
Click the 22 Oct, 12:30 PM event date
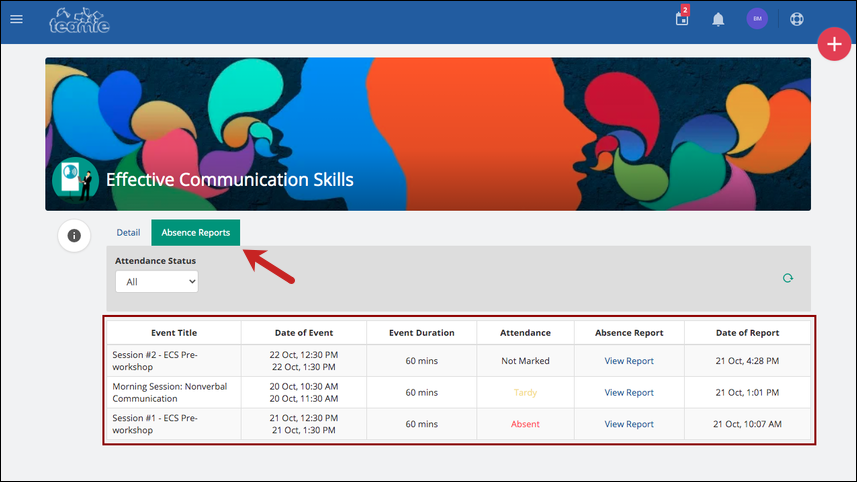point(304,355)
